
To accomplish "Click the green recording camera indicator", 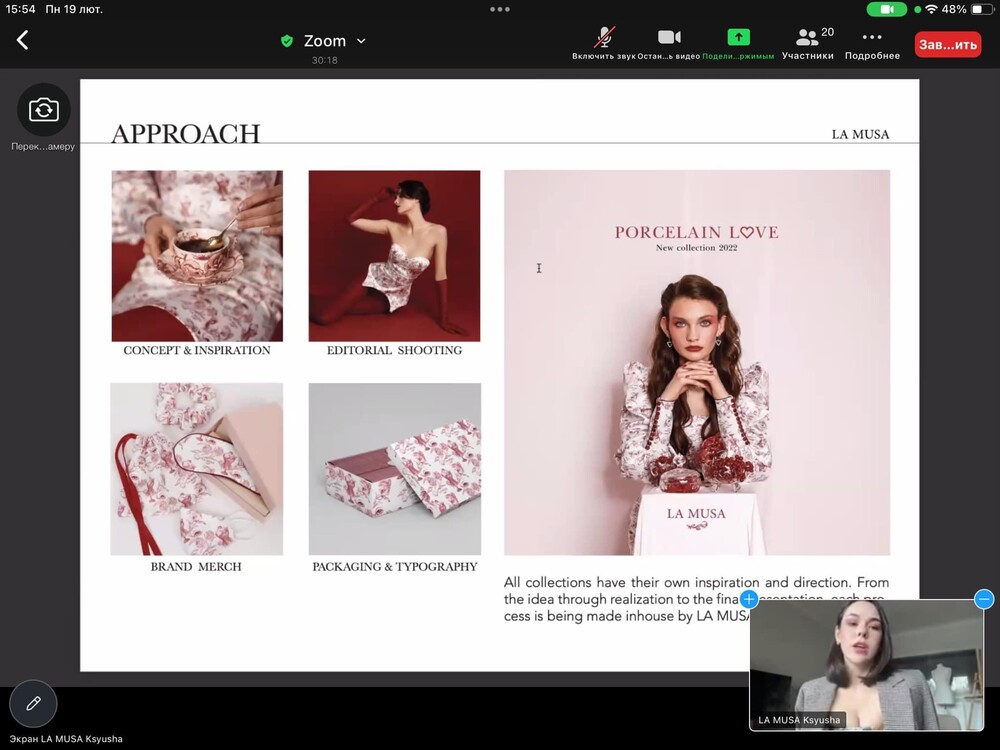I will tap(886, 10).
